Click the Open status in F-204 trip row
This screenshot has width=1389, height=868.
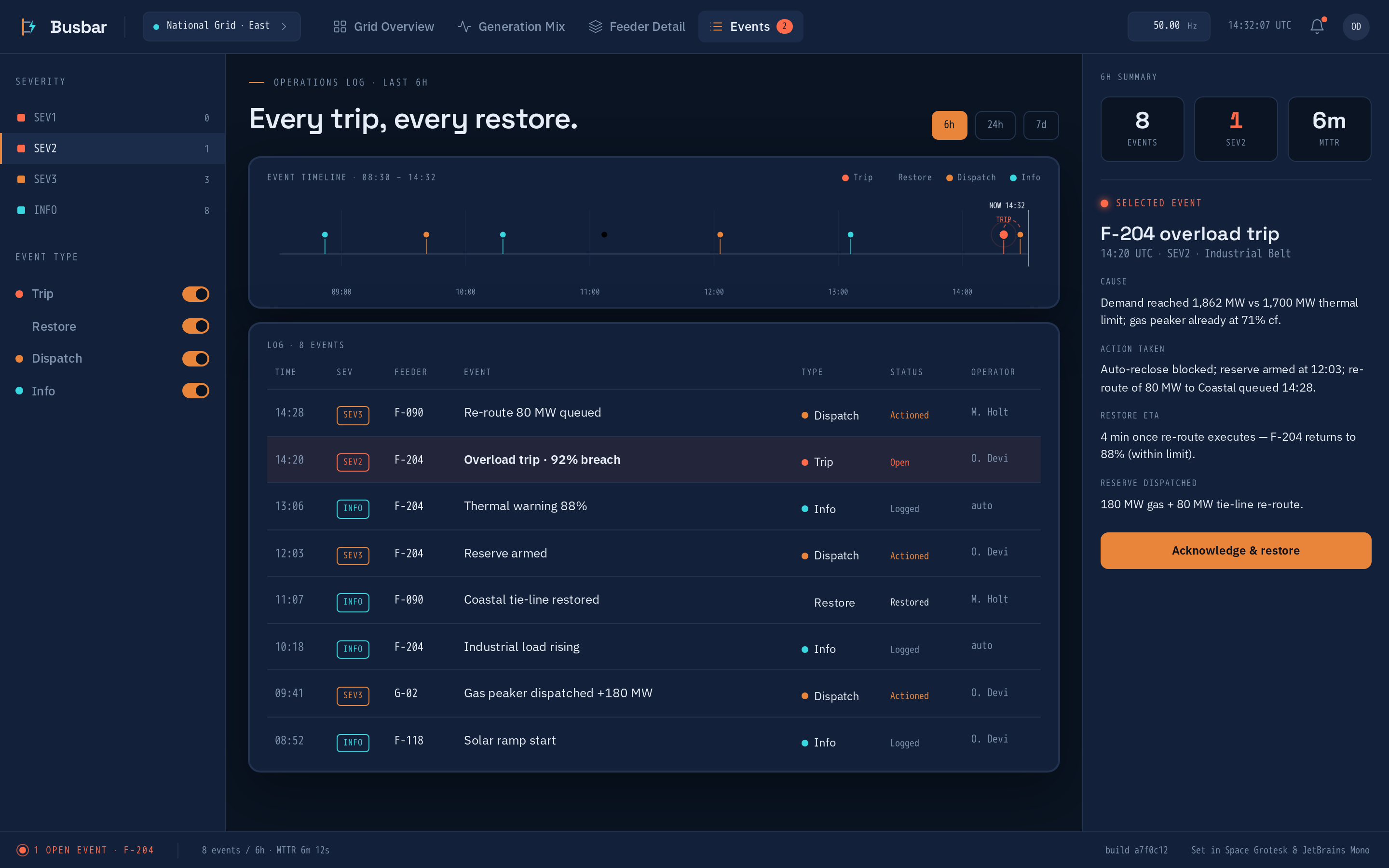pyautogui.click(x=899, y=463)
